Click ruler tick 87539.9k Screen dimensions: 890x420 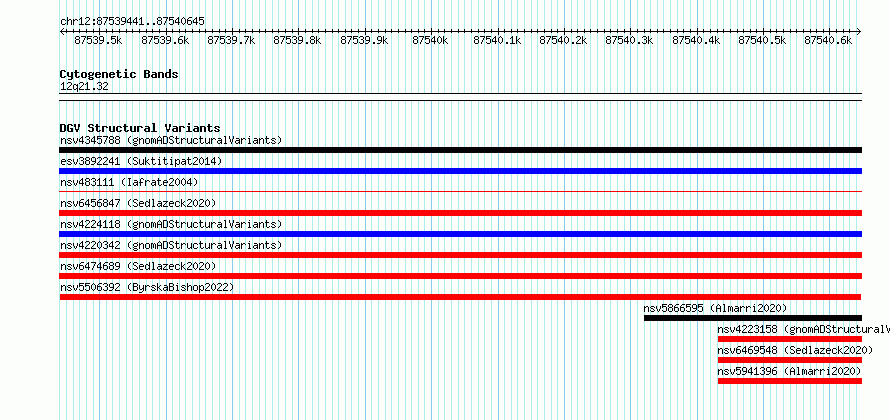[364, 40]
